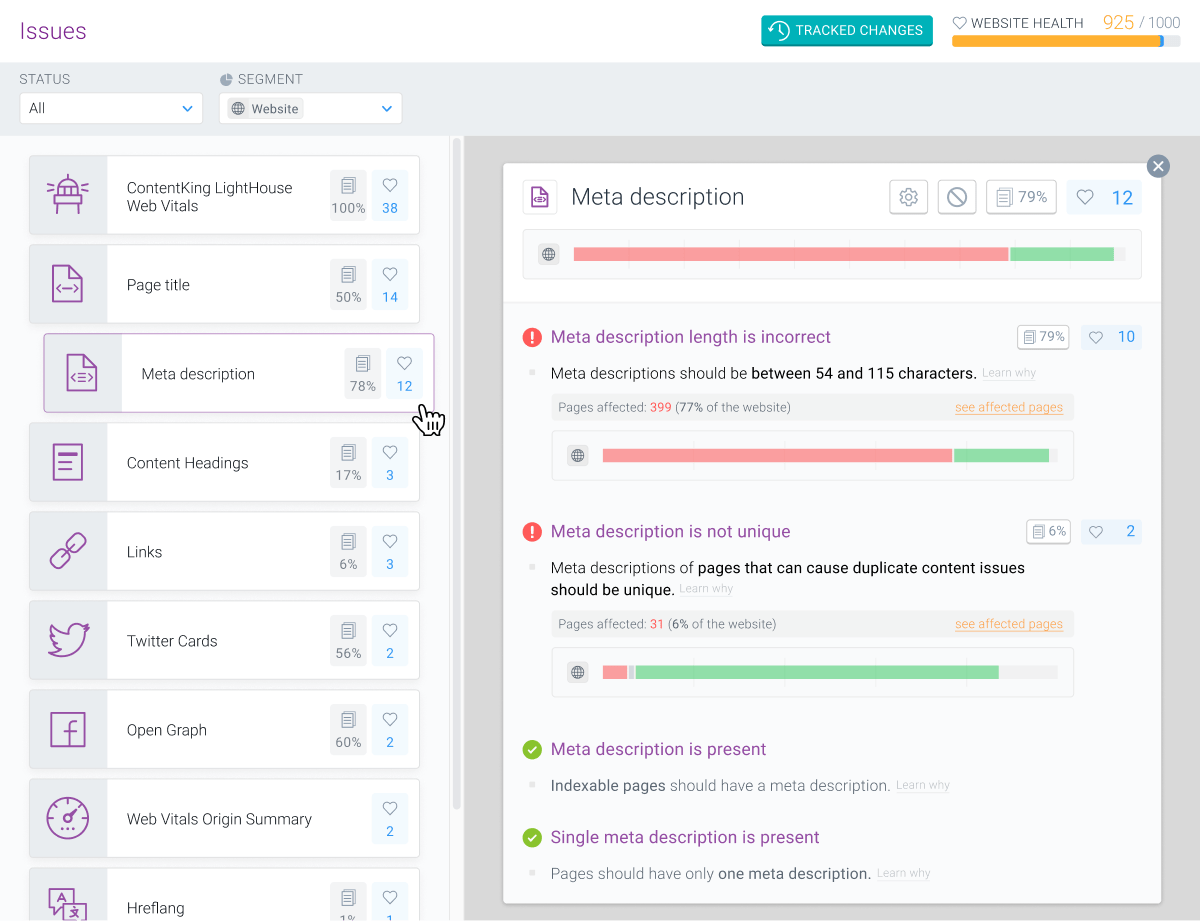Viewport: 1200px width, 921px height.
Task: Open 'Meta description is not unique' issue
Action: pyautogui.click(x=671, y=531)
